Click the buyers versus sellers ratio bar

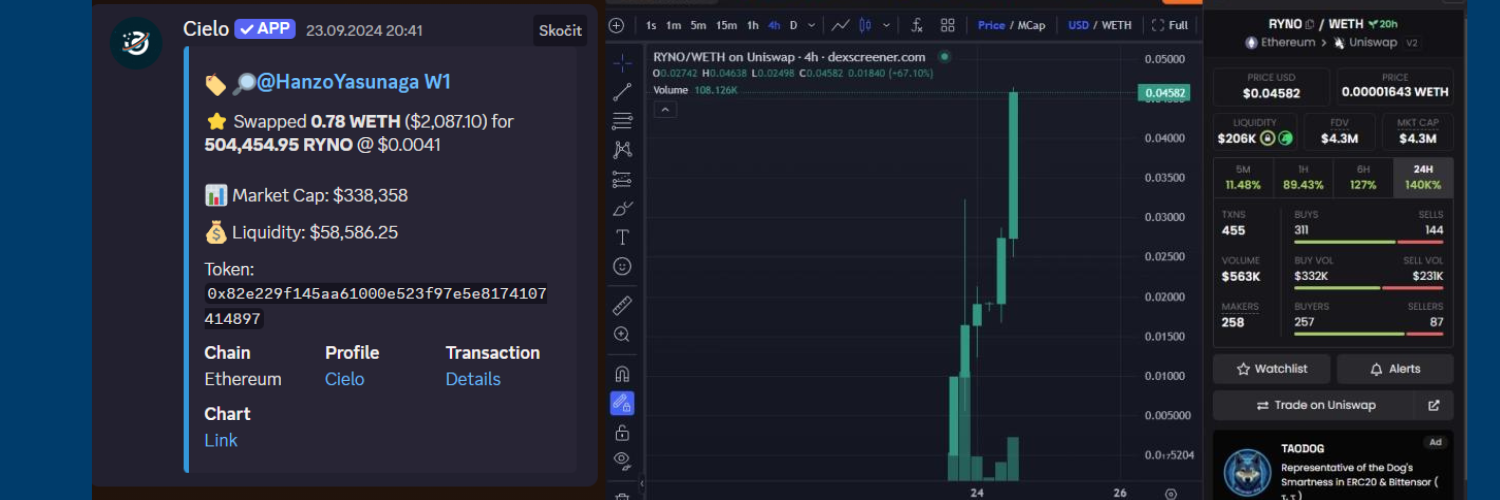[x=1368, y=334]
